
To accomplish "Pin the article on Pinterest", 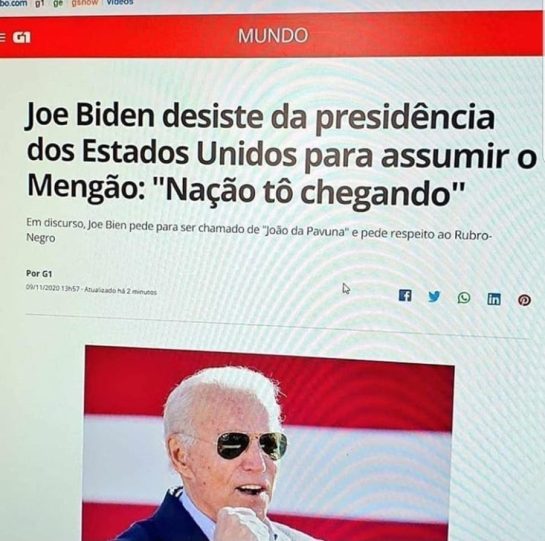I will click(x=524, y=300).
